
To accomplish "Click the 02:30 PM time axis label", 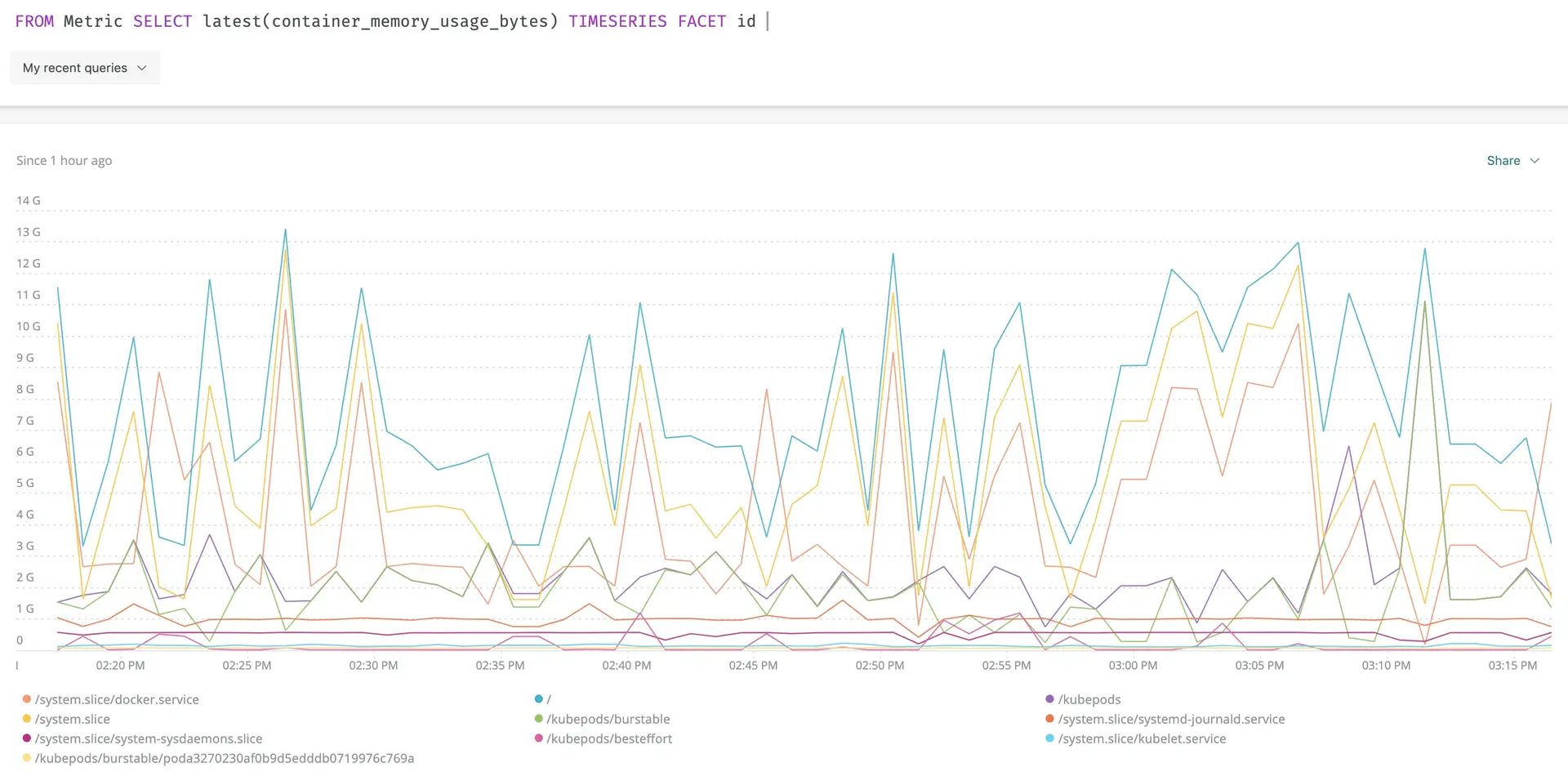I will tap(373, 666).
